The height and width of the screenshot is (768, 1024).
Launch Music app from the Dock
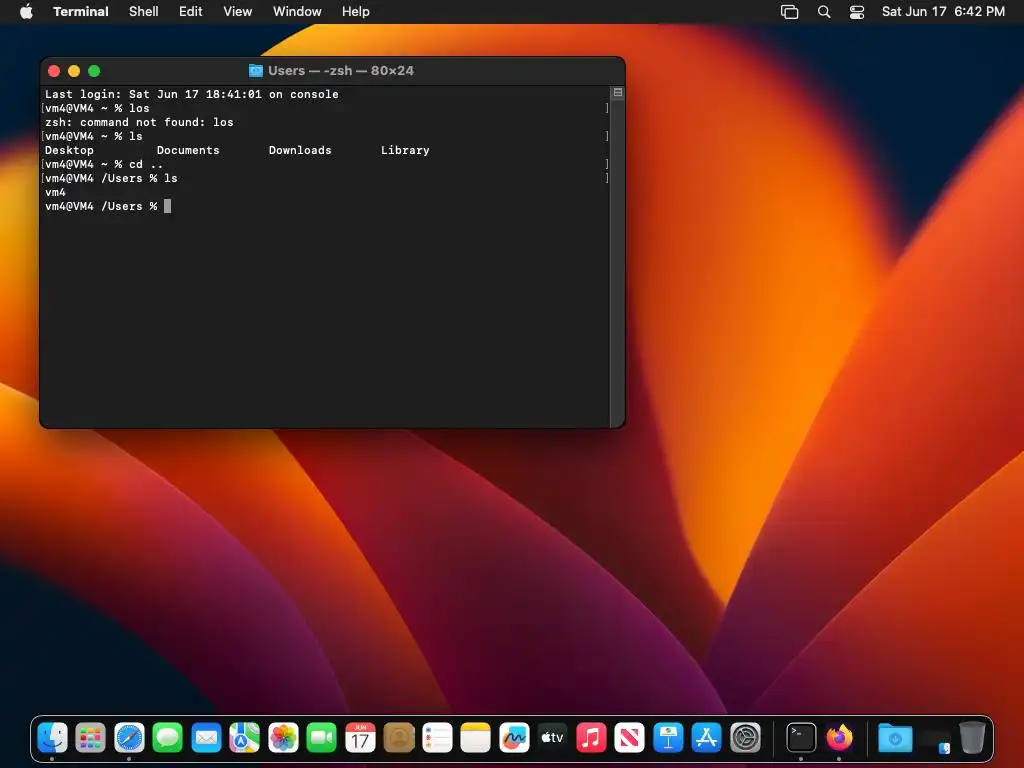[x=591, y=738]
